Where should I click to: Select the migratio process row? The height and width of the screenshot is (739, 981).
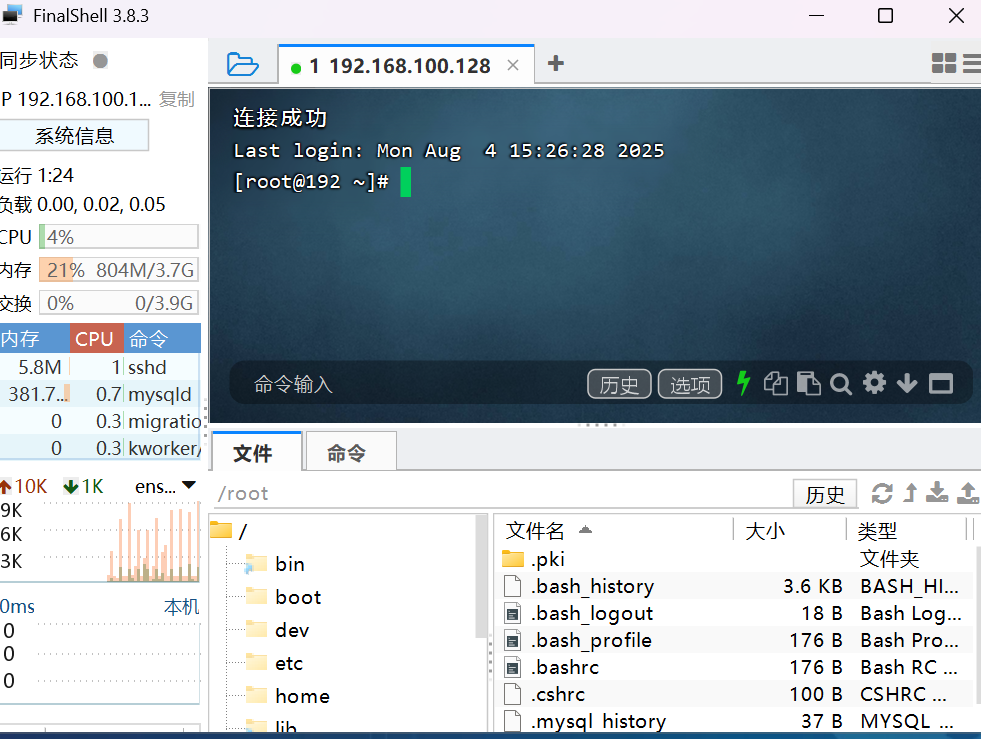pos(100,421)
